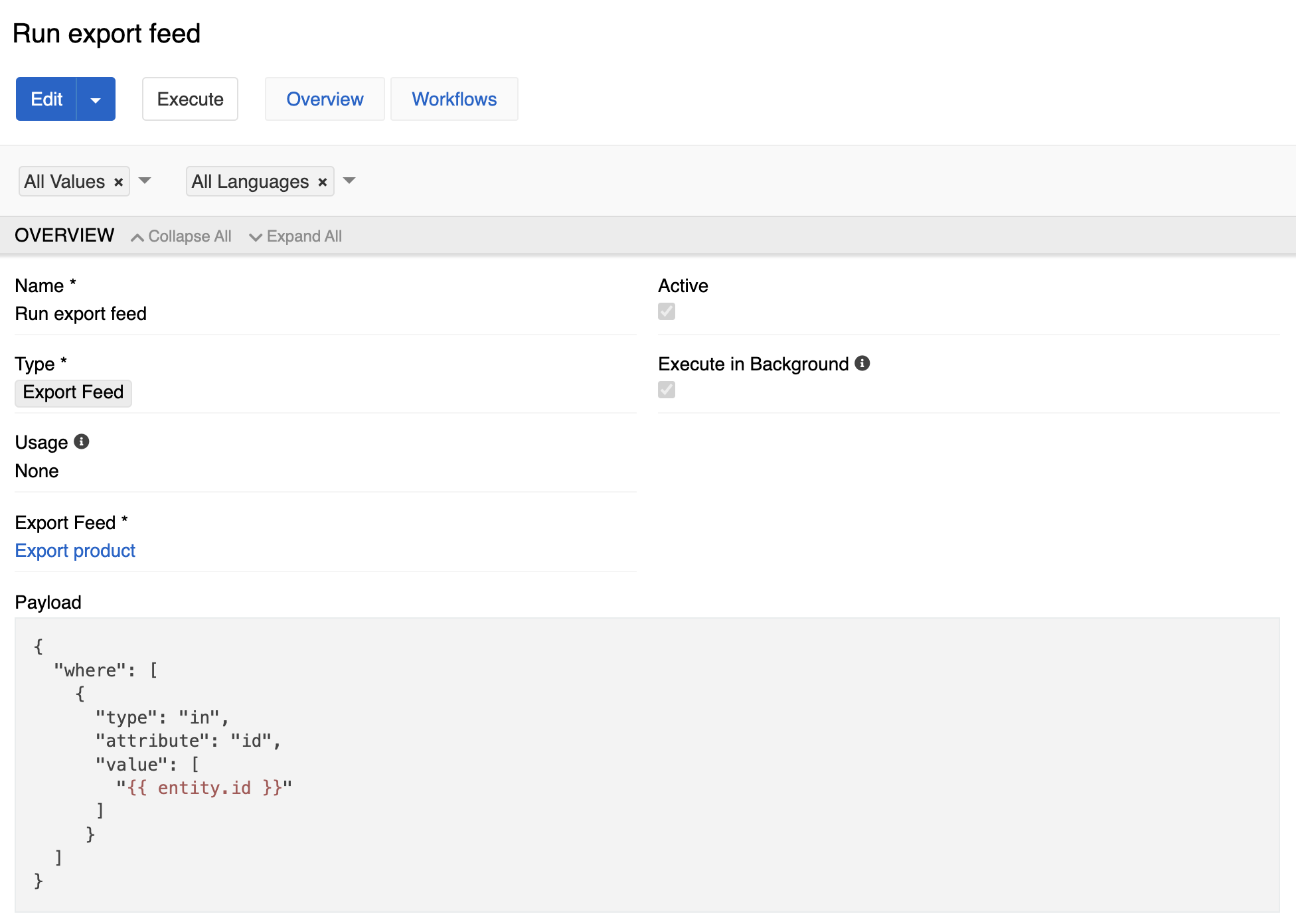Click the Export Feed type tag
This screenshot has height=924, width=1296.
pyautogui.click(x=73, y=392)
